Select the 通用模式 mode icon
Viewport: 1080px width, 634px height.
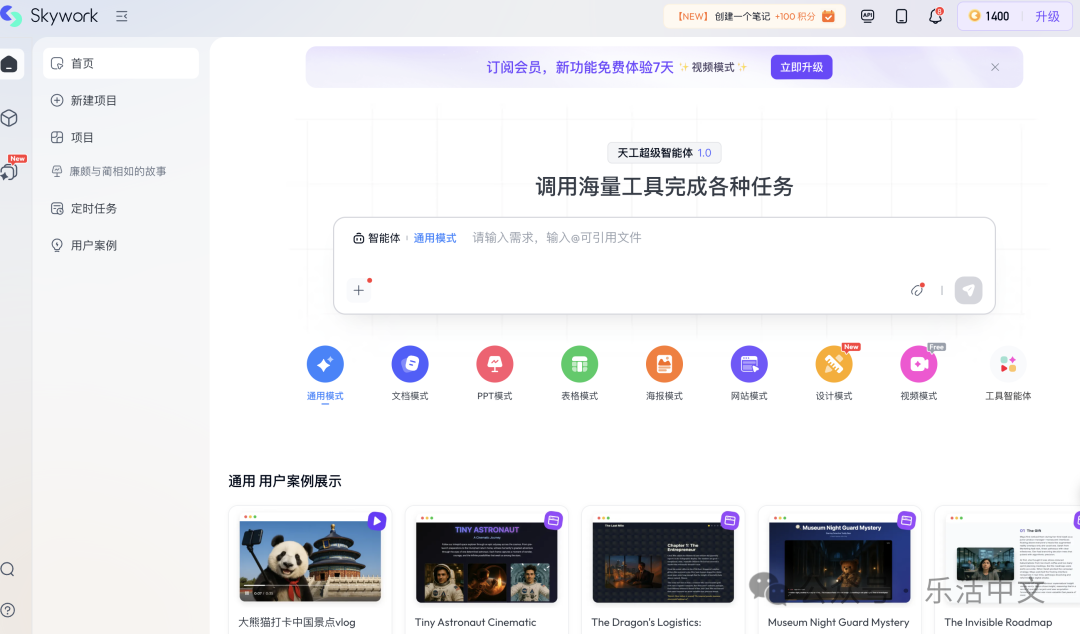325,364
